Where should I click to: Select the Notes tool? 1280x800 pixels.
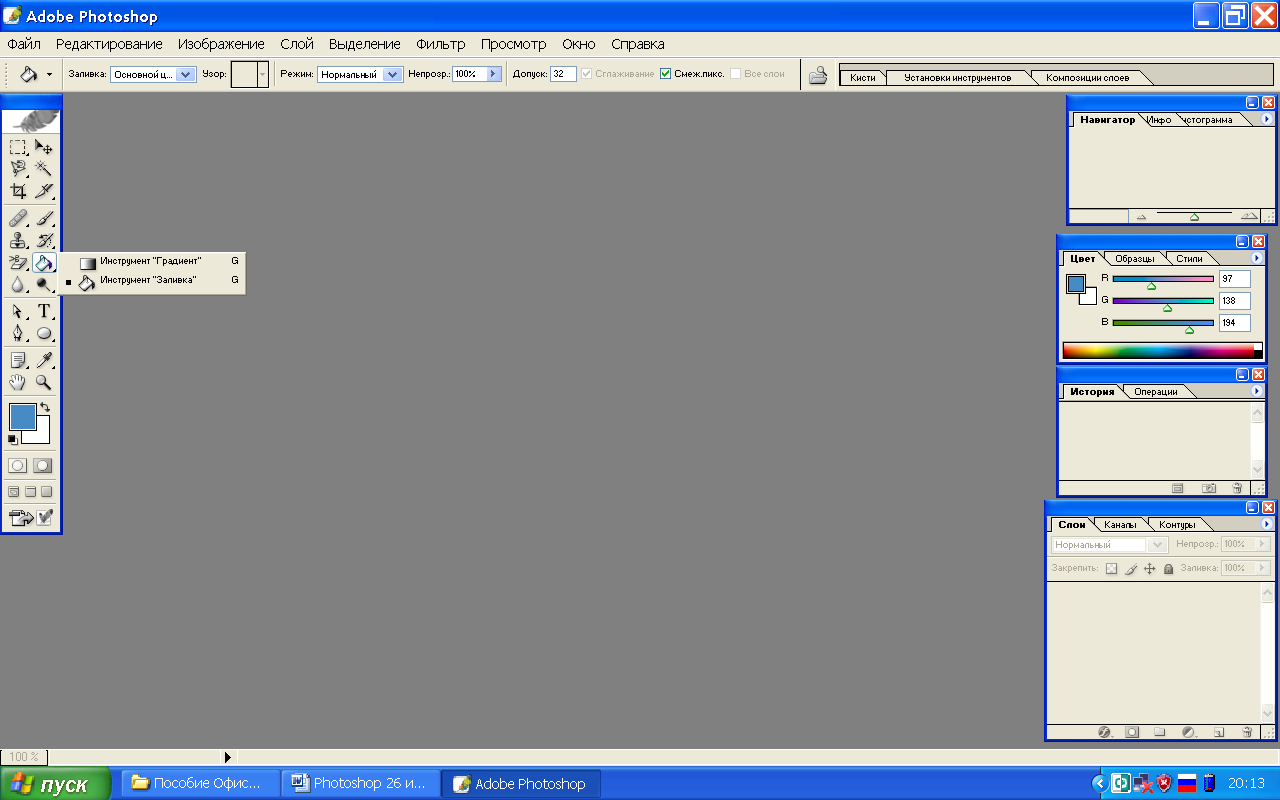[x=18, y=360]
